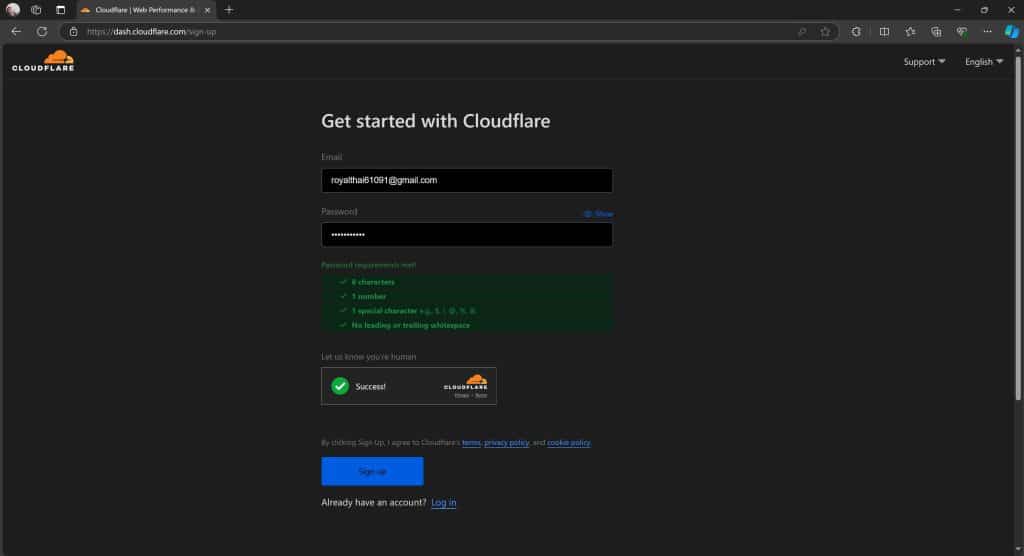View site information lock icon
Screen dimensions: 1024x556
pyautogui.click(x=73, y=31)
